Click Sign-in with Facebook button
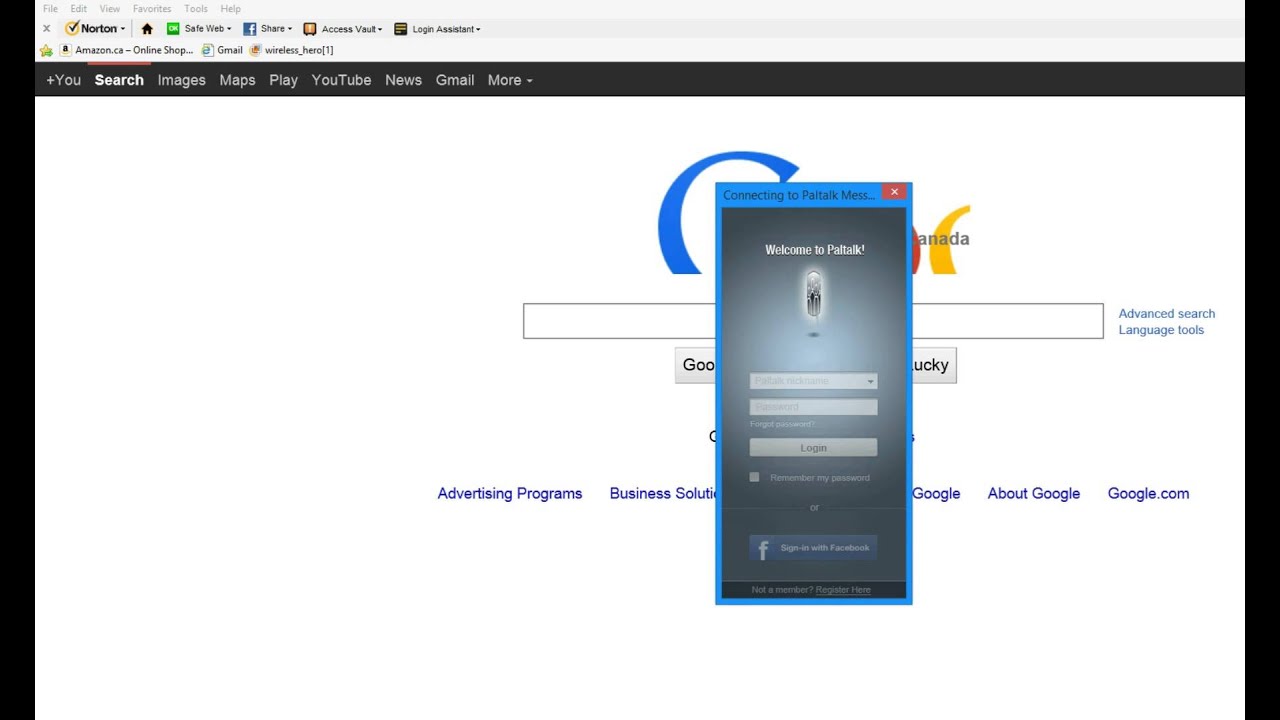Image resolution: width=1280 pixels, height=720 pixels. (813, 548)
